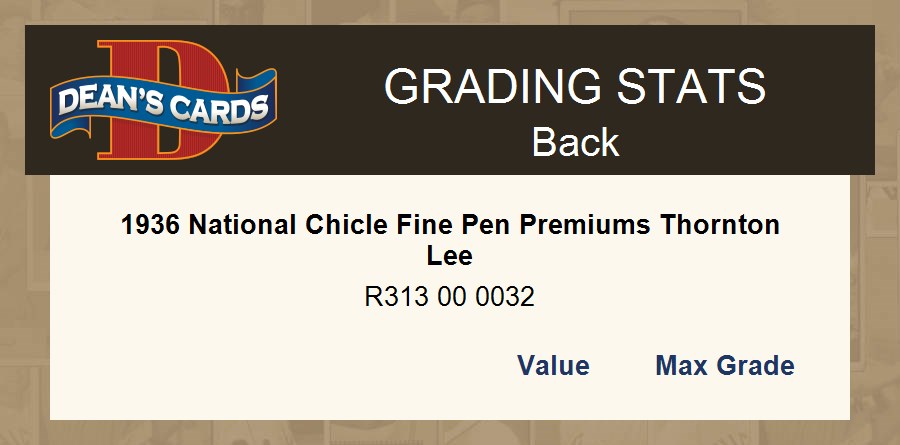
Task: Click the name Thornton in the card title
Action: (719, 225)
